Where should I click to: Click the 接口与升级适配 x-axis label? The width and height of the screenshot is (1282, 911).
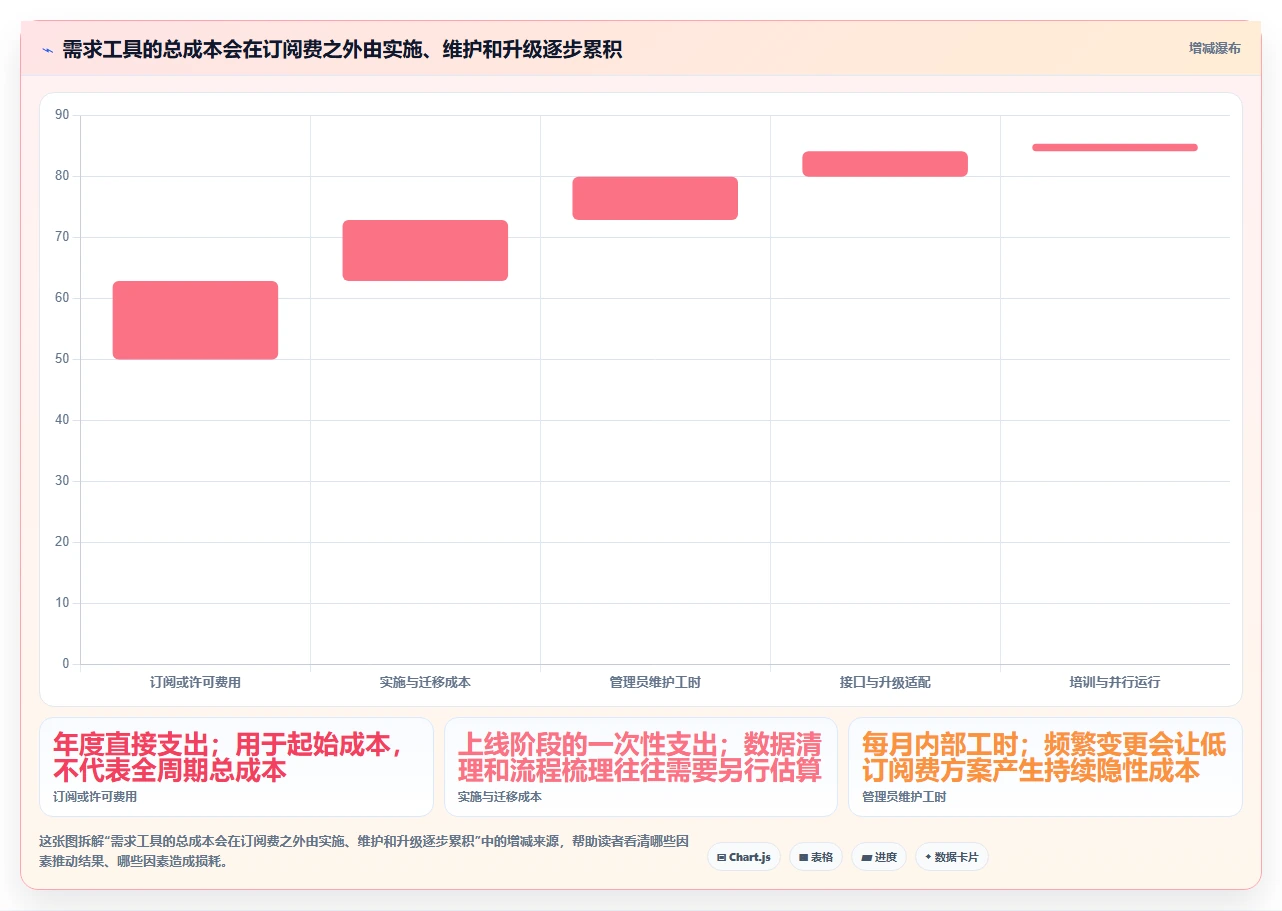(885, 682)
